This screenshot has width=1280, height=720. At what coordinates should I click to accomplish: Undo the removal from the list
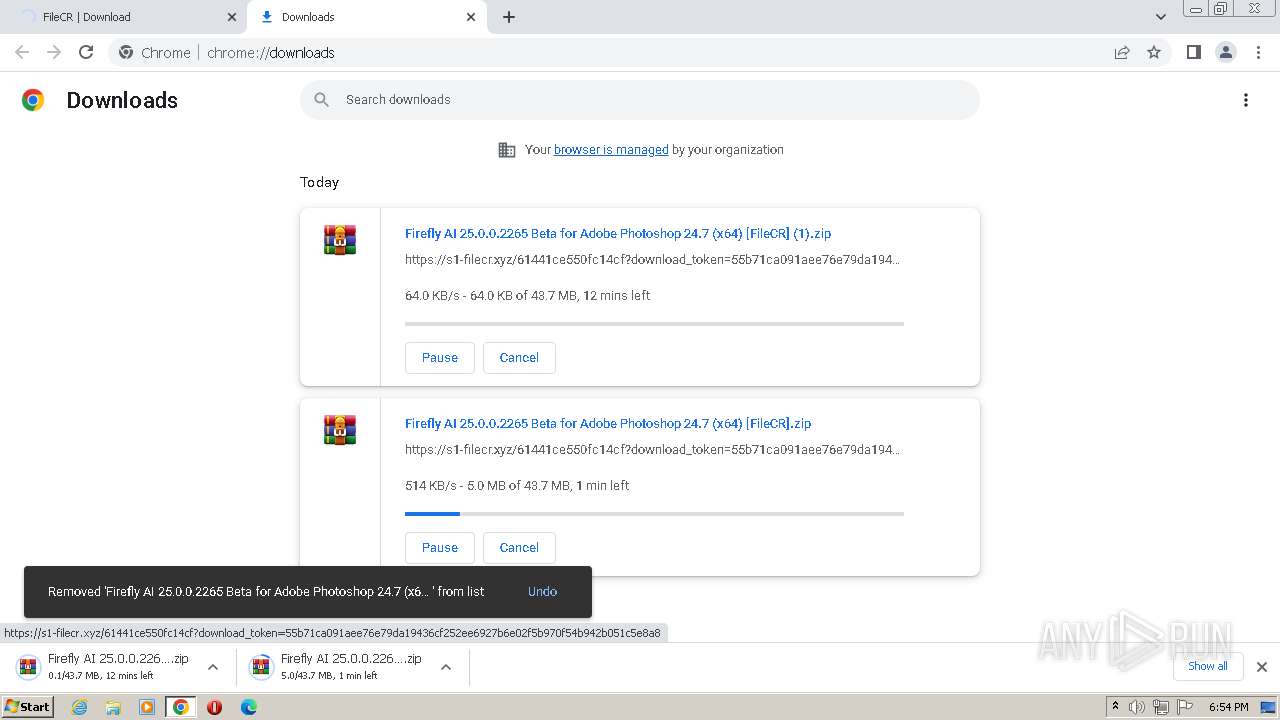[542, 592]
